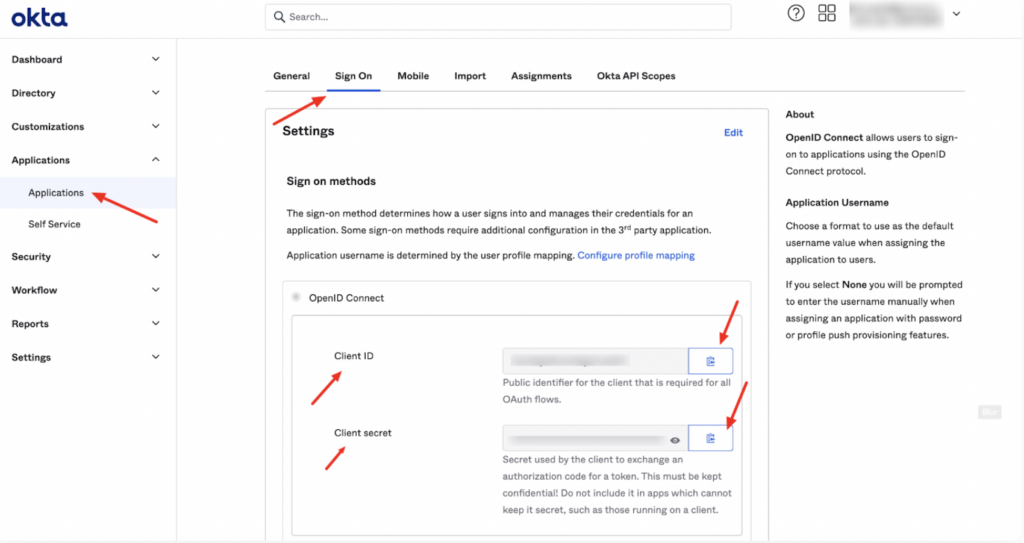1024x543 pixels.
Task: Copy the Client ID to clipboard
Action: 711,361
